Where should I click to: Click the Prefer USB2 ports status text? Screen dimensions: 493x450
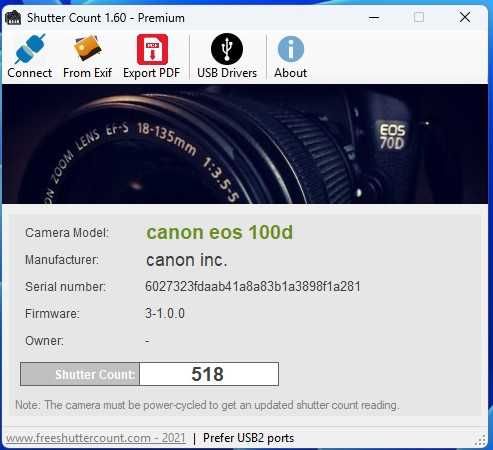[248, 438]
